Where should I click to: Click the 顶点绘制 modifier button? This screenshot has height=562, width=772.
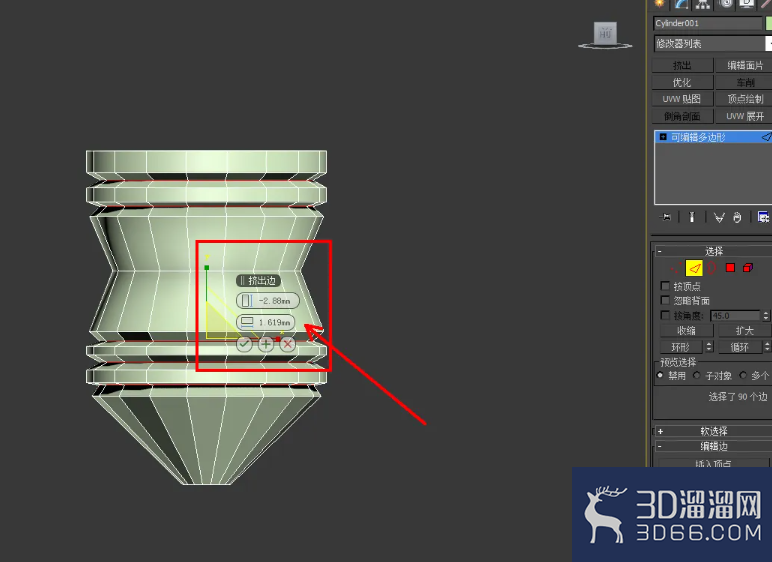pos(744,99)
